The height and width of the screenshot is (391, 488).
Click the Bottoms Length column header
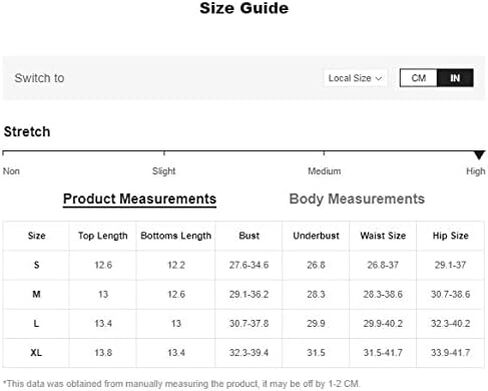pos(176,236)
